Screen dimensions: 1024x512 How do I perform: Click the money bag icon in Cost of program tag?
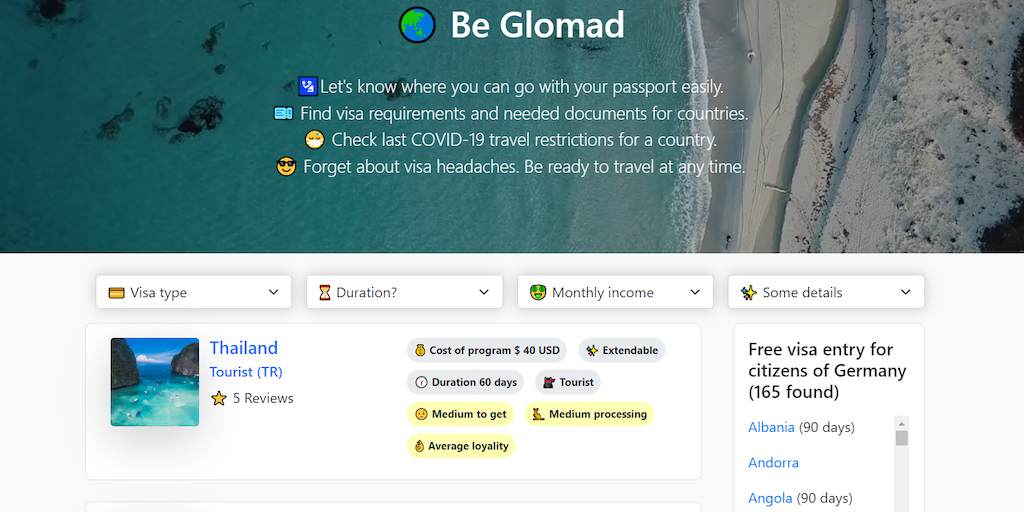pyautogui.click(x=420, y=351)
